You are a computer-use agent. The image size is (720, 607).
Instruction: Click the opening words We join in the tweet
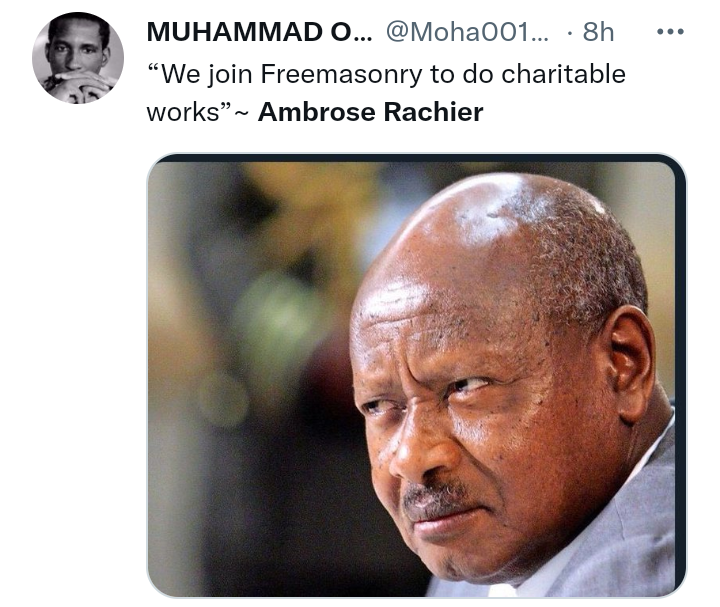[207, 75]
